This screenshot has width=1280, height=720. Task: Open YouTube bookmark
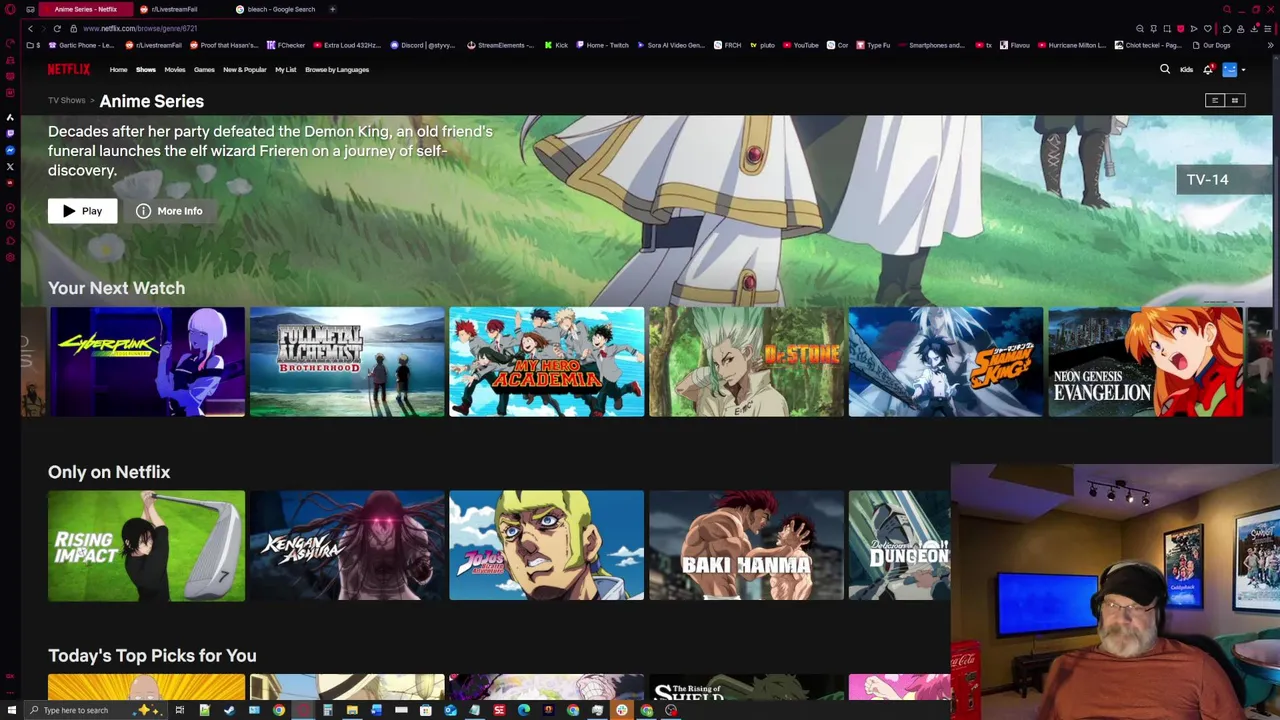800,45
